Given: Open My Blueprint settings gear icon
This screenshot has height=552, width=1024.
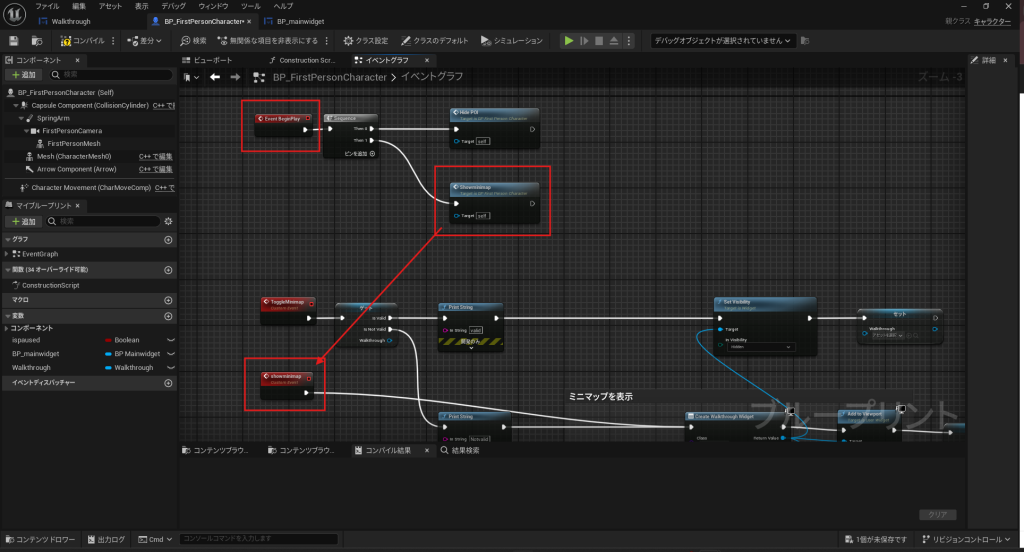Looking at the screenshot, I should (x=168, y=221).
